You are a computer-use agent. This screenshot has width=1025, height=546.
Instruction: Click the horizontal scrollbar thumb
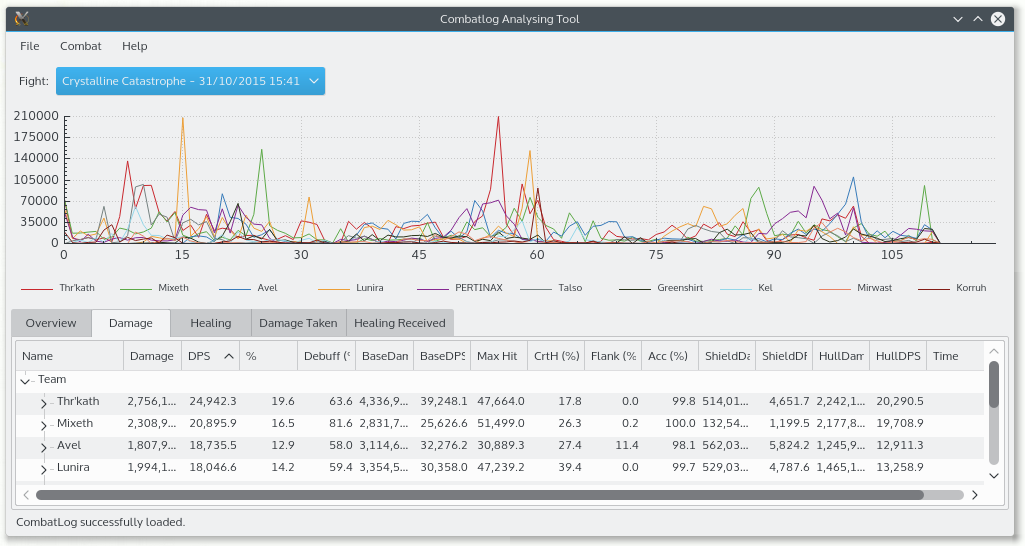480,495
